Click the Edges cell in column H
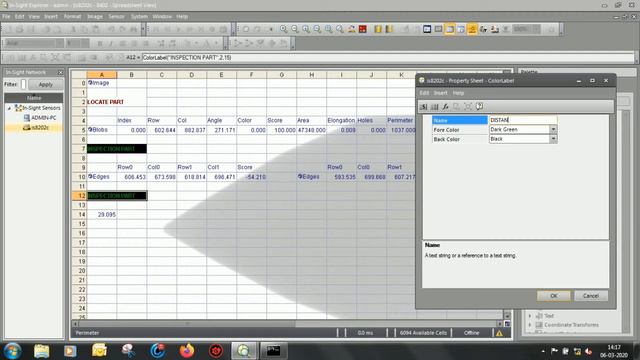The width and height of the screenshot is (640, 360). point(311,177)
